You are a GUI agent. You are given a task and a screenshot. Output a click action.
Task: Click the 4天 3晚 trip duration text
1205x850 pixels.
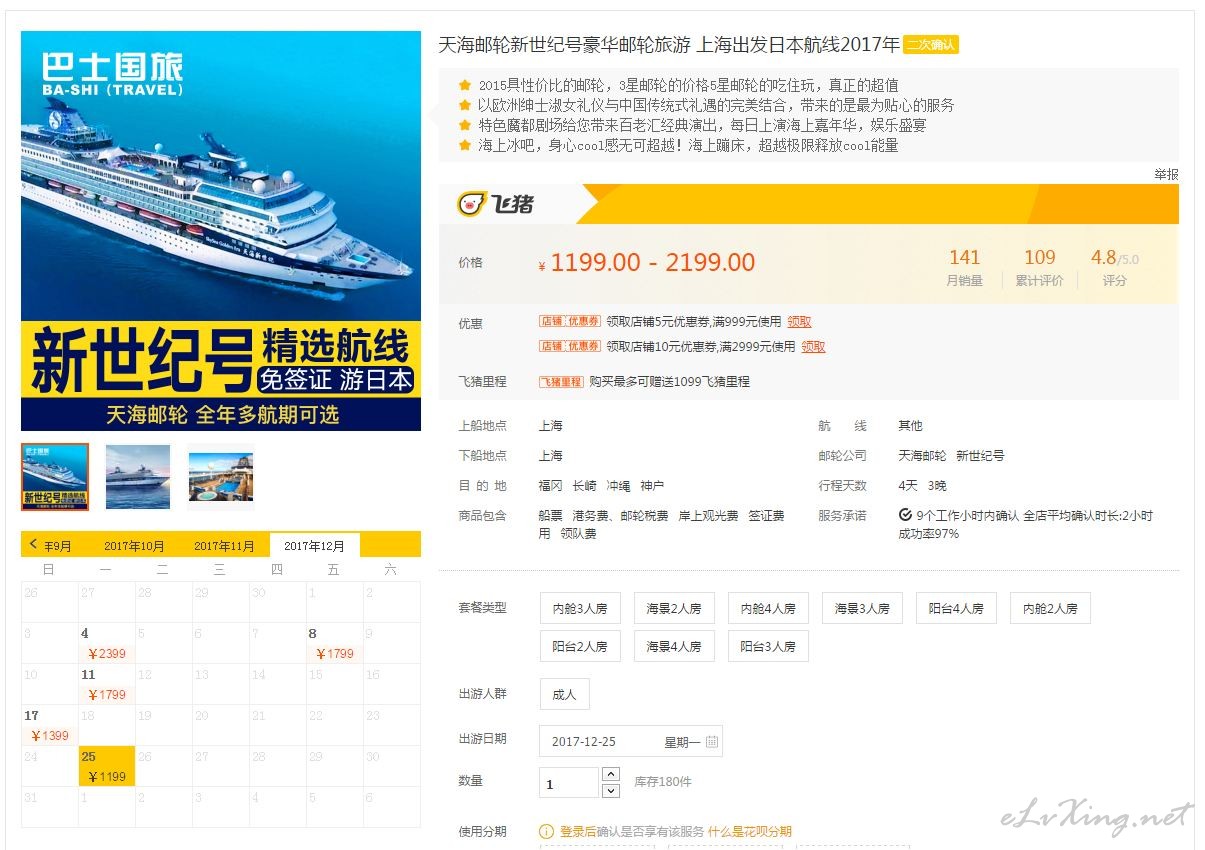point(922,486)
